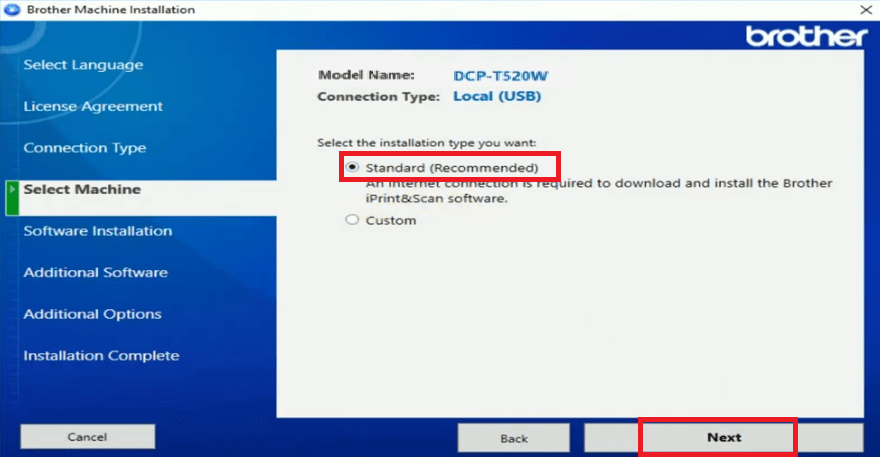
Task: Click the Additional Software step
Action: (95, 272)
